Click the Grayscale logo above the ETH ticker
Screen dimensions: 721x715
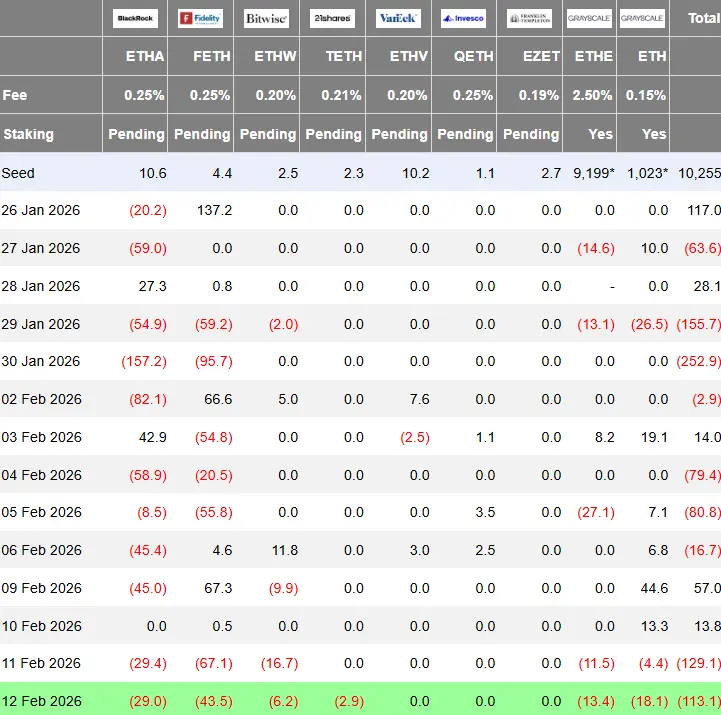(643, 18)
